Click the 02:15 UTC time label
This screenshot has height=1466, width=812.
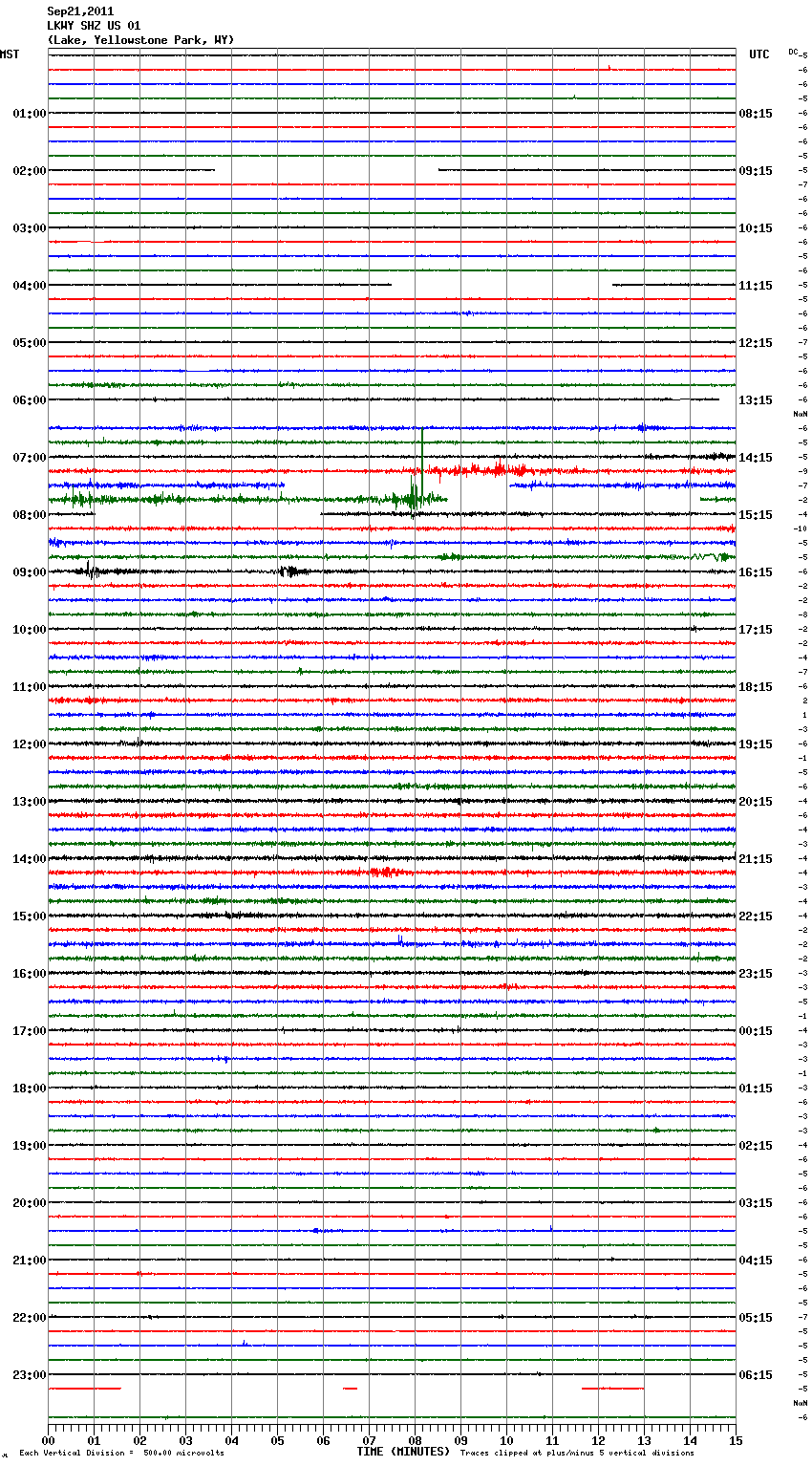click(756, 1146)
